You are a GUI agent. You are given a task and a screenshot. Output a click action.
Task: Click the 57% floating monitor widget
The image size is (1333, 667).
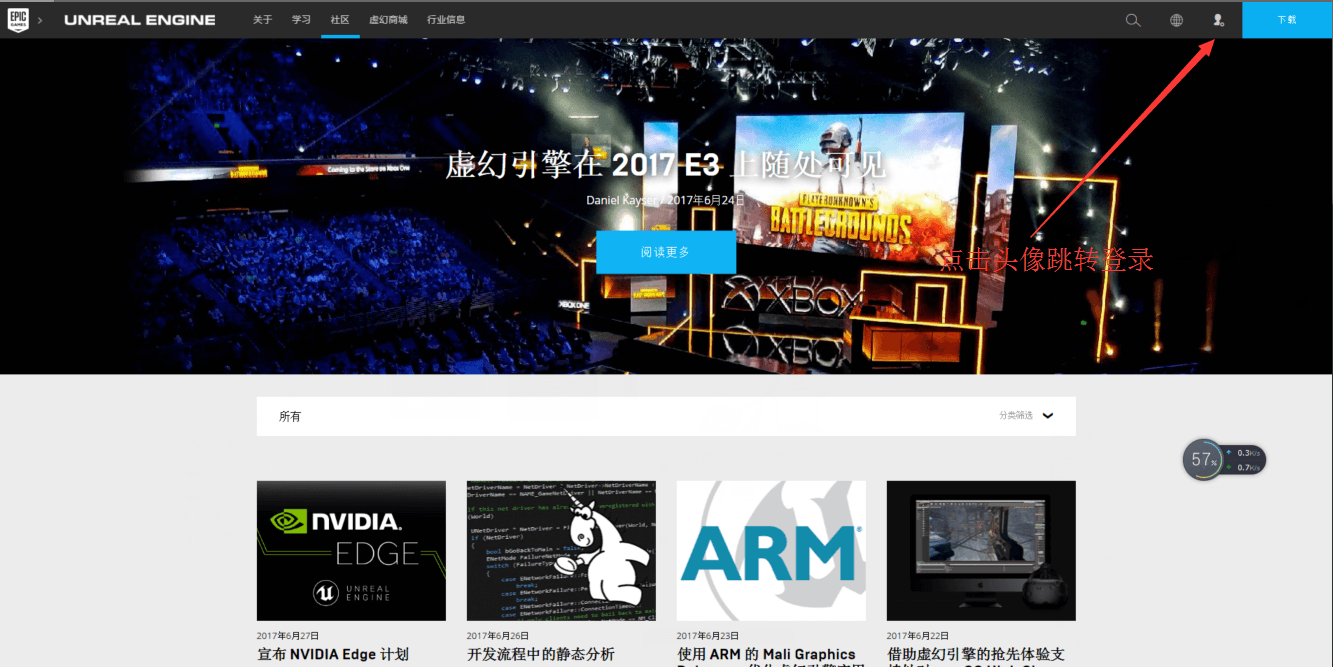[1203, 460]
